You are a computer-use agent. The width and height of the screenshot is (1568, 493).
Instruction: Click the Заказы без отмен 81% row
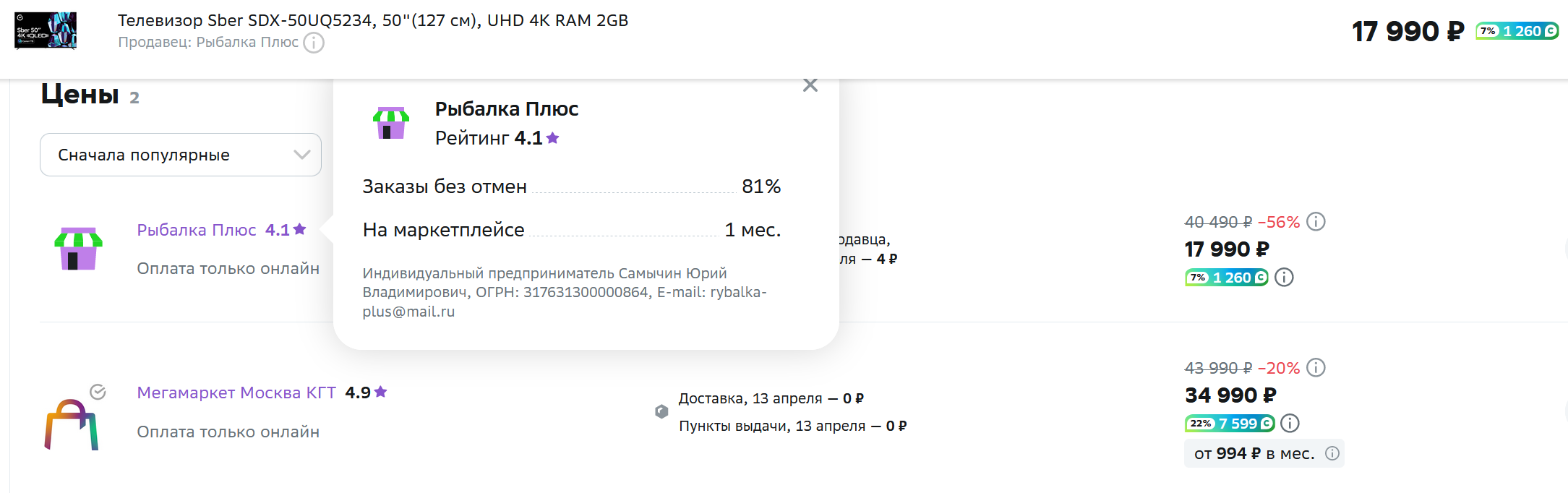point(571,187)
